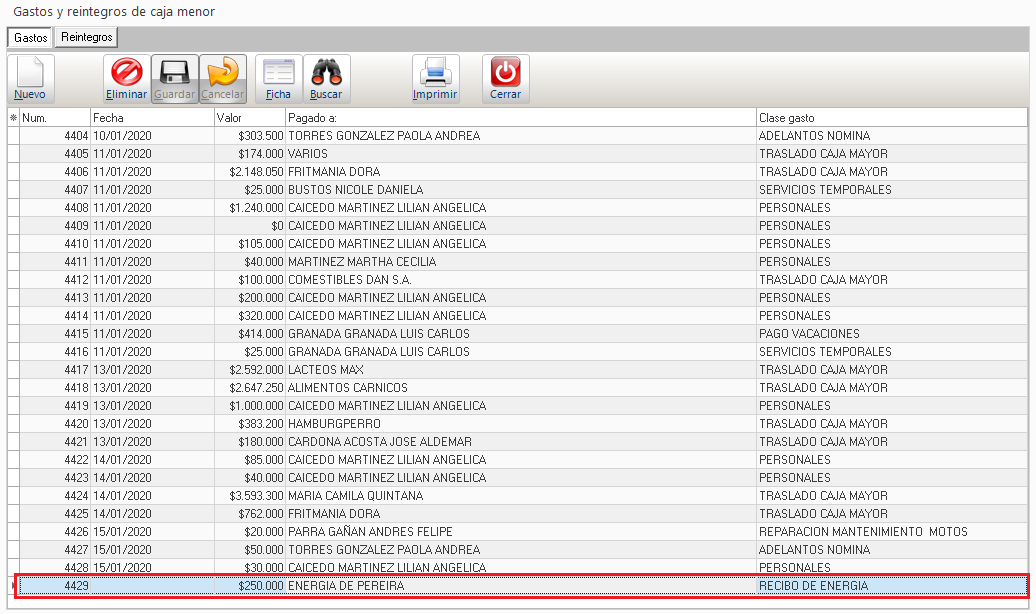Close the window with Cerrar button
1036x614 pixels.
(505, 78)
